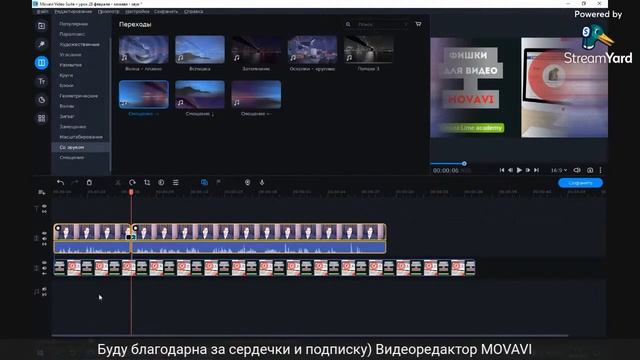Click the Undo arrow in timeline toolbar
The height and width of the screenshot is (360, 640).
[60, 182]
